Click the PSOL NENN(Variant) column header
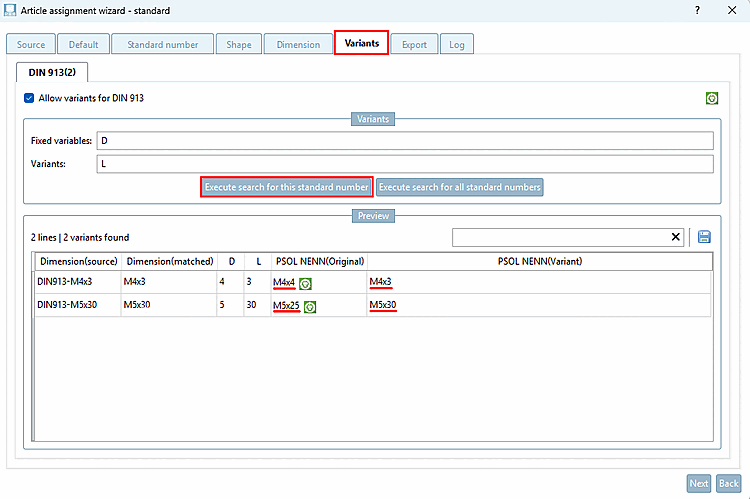The image size is (750, 499). coord(540,261)
